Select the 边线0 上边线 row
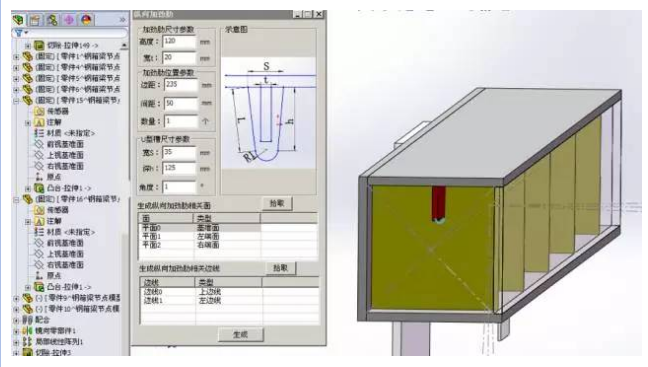Viewport: 648px width, 367px height. tap(229, 292)
